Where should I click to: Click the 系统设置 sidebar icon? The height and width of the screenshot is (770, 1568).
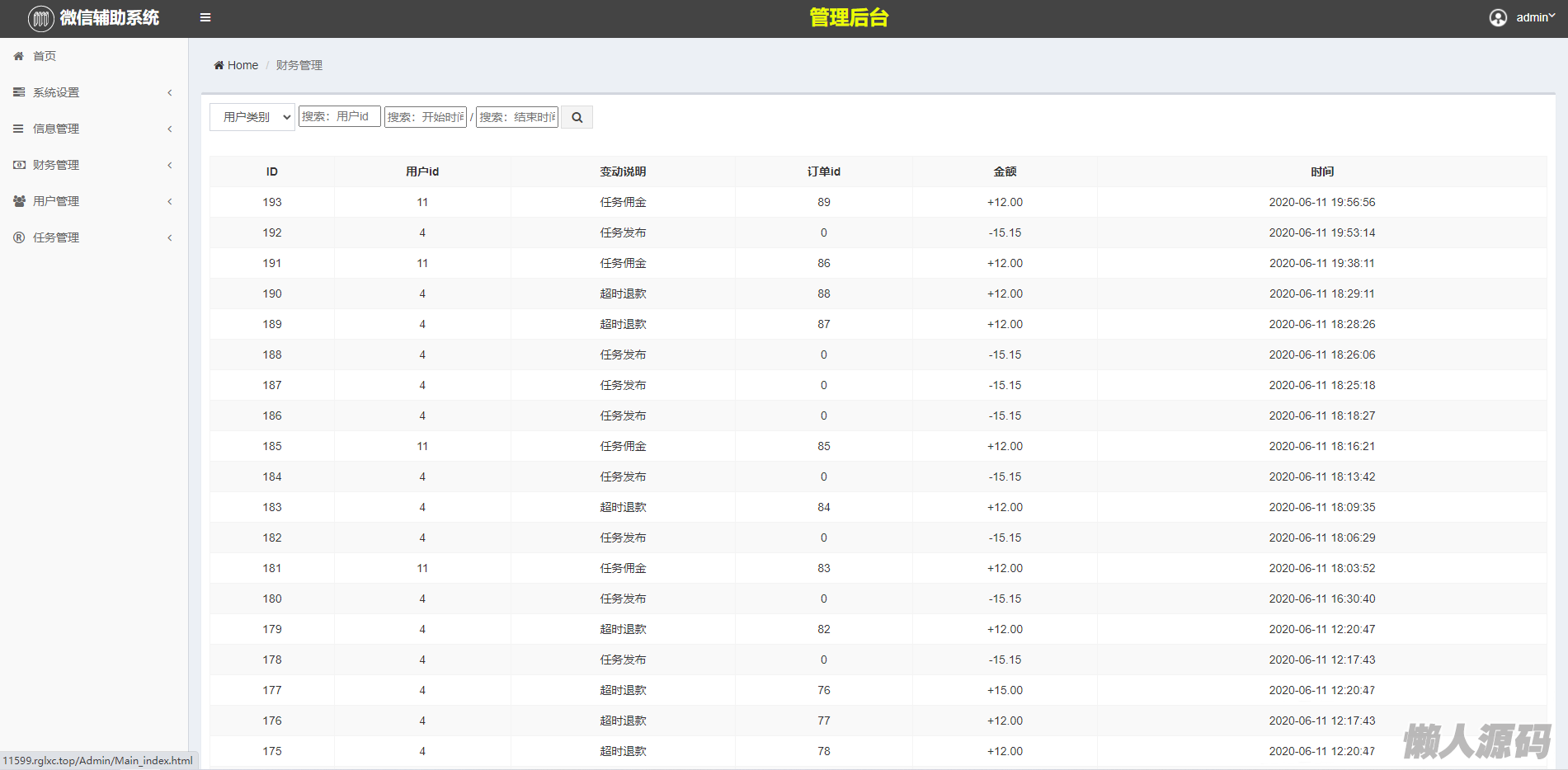(x=19, y=92)
